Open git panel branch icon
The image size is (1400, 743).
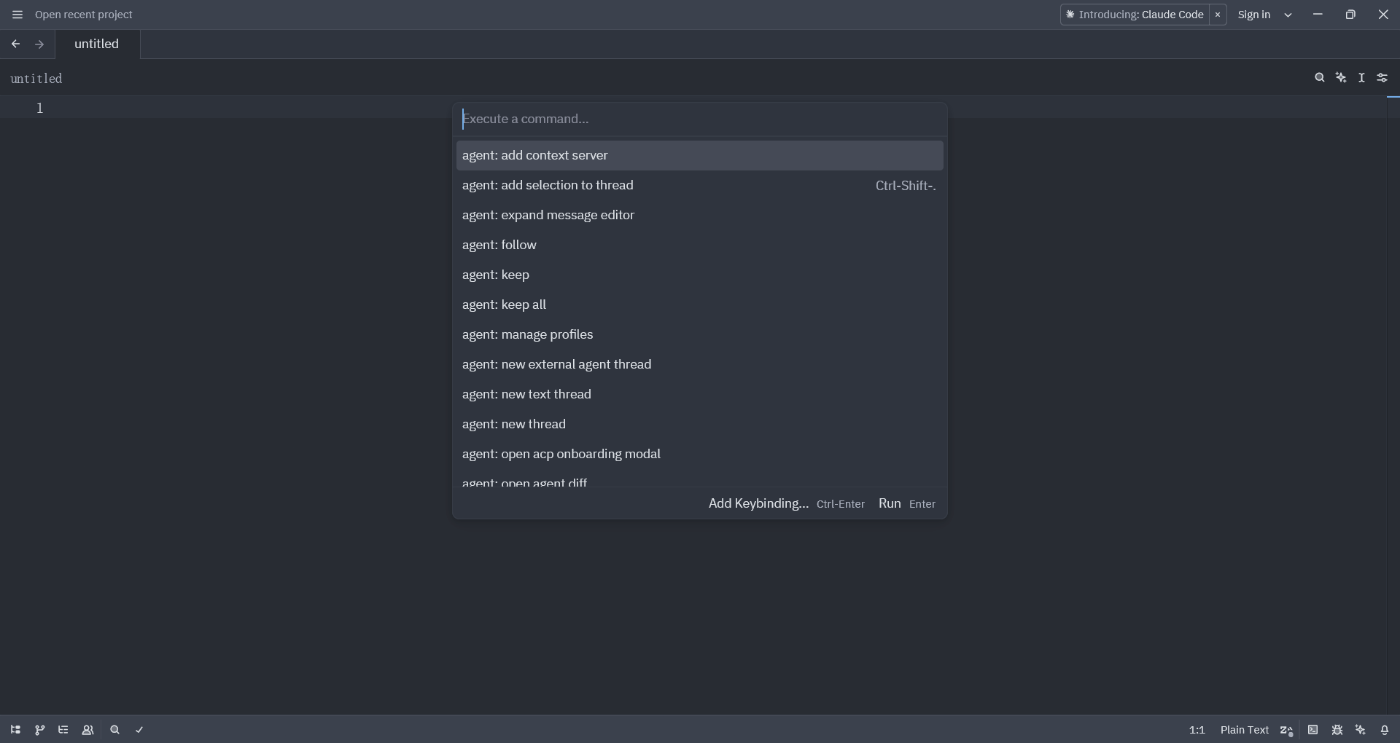40,730
